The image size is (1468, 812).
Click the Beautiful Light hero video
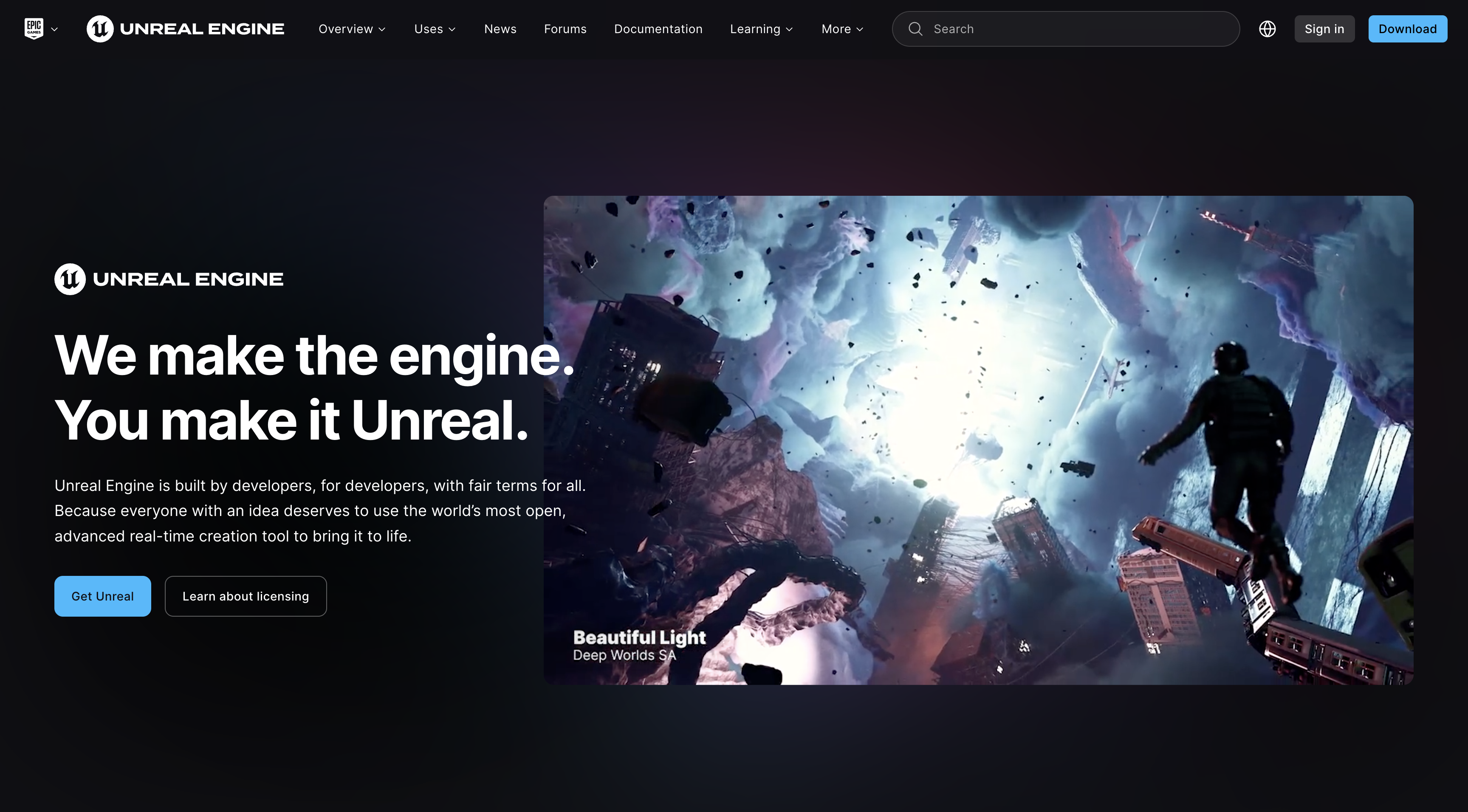click(978, 440)
